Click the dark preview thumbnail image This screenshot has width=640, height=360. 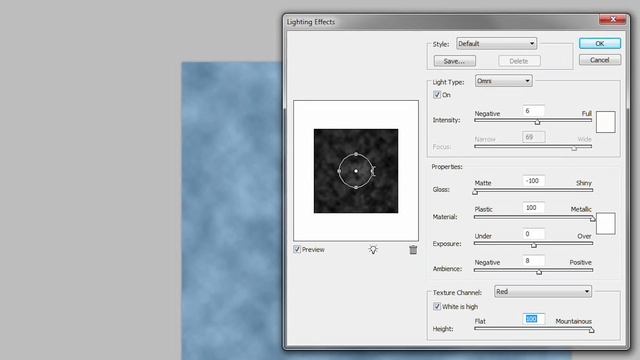[x=356, y=171]
